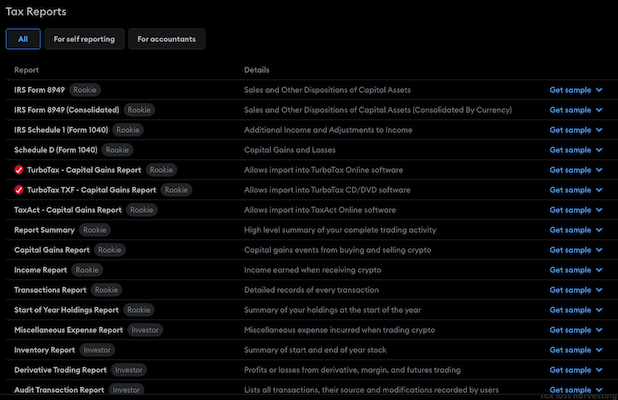Click red check icon beside TurboTax TXF report
Image resolution: width=618 pixels, height=400 pixels.
click(x=19, y=190)
